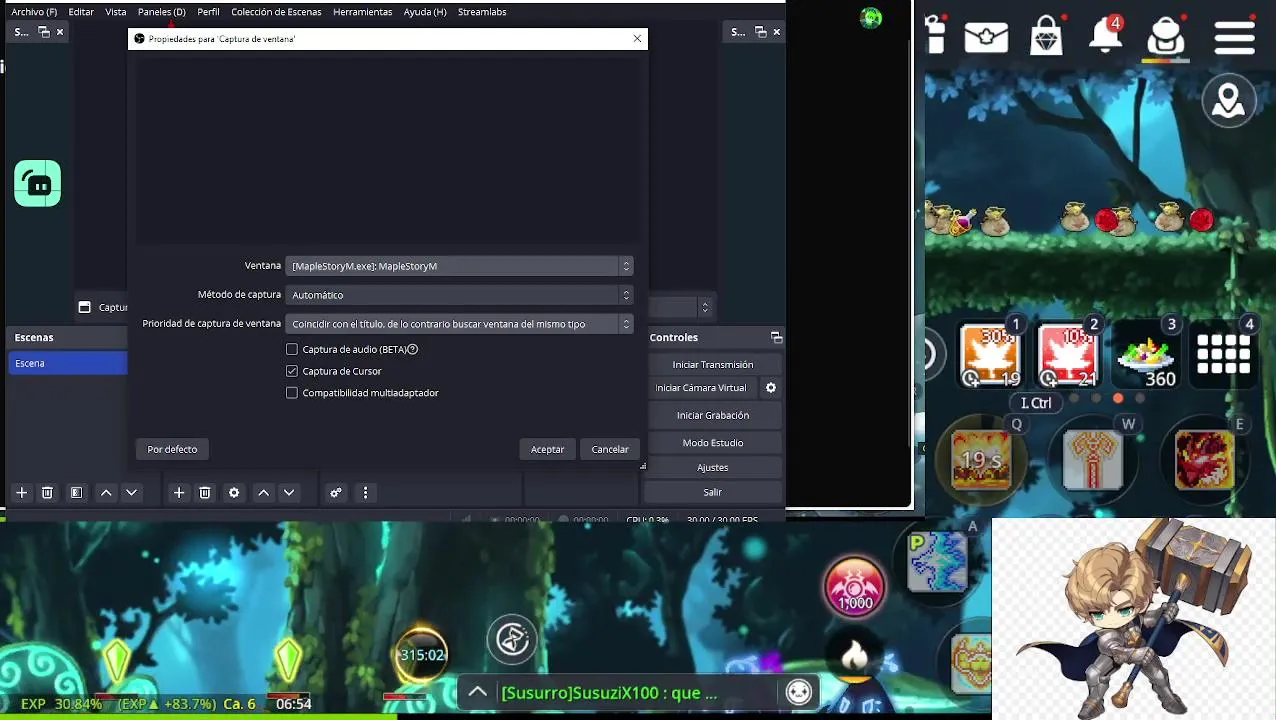Screen dimensions: 1276x720
Task: Open the Archivo (F) menu
Action: (34, 12)
